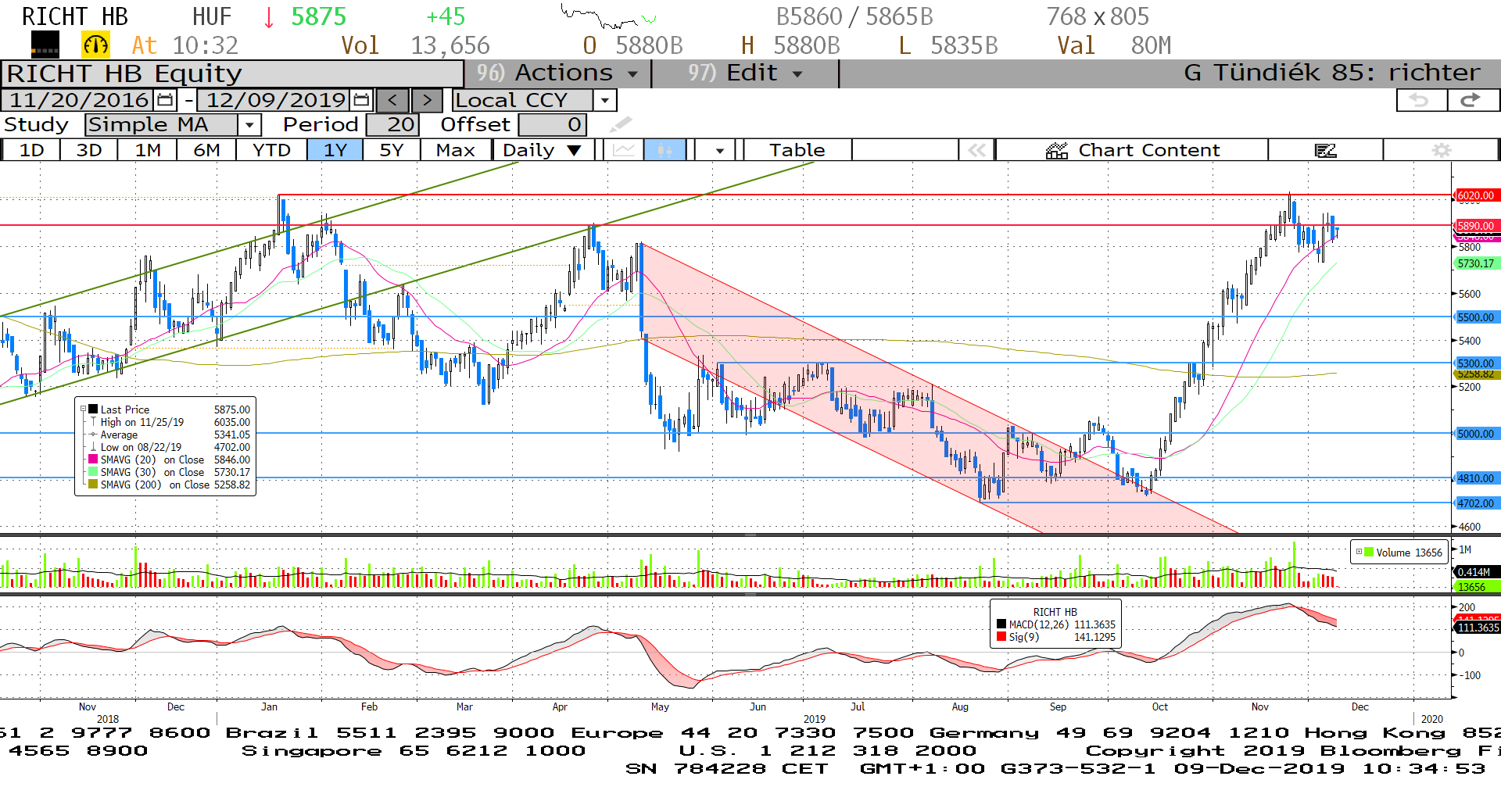Click the 4702.00 blue level label
Image resolution: width=1501 pixels, height=812 pixels.
[x=1476, y=503]
